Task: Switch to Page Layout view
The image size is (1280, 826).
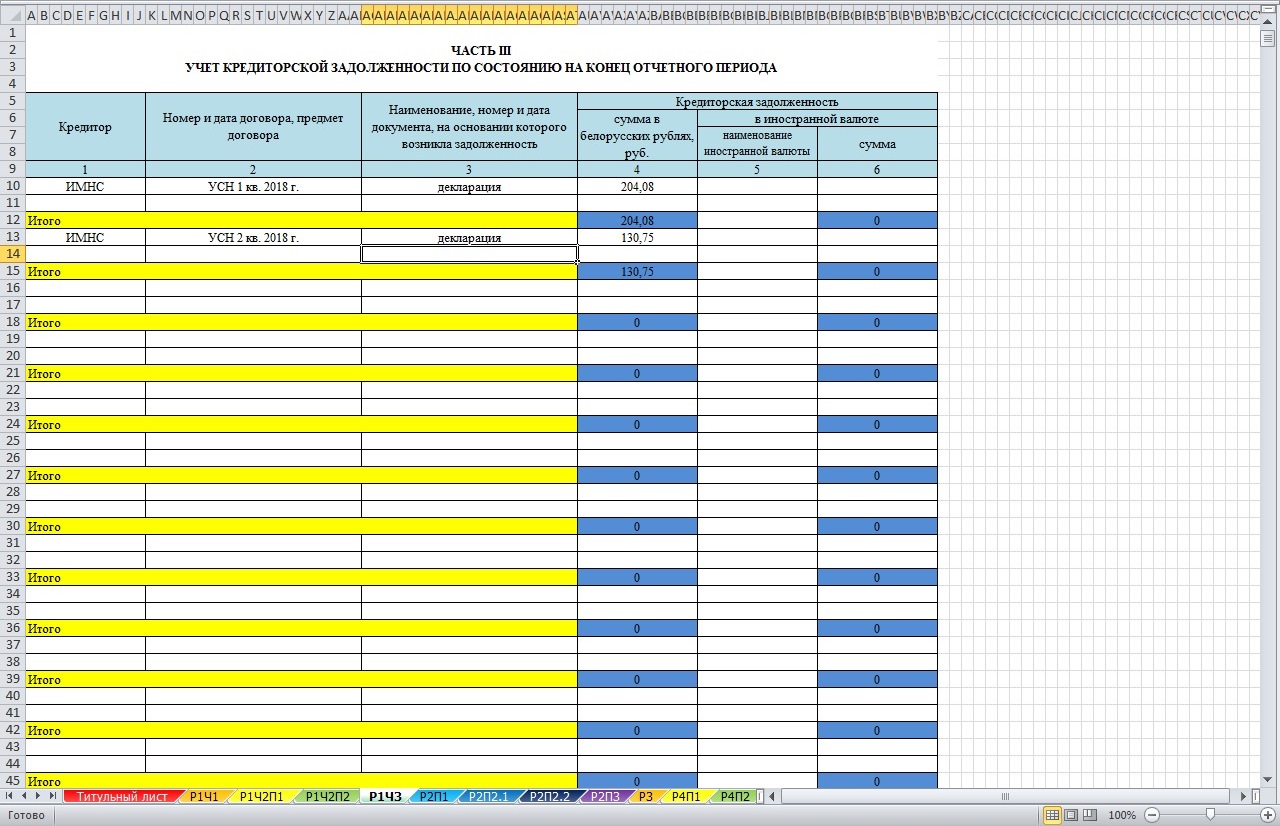Action: [1070, 815]
